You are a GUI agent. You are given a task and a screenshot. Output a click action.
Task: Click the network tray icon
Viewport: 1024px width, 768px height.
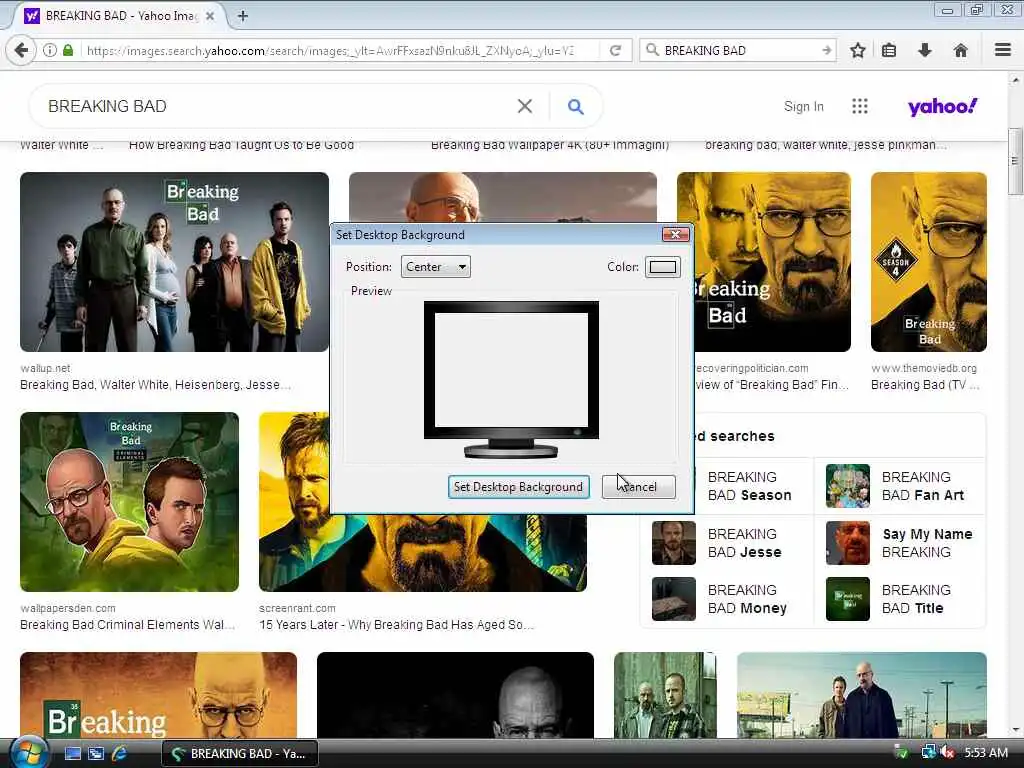[928, 753]
